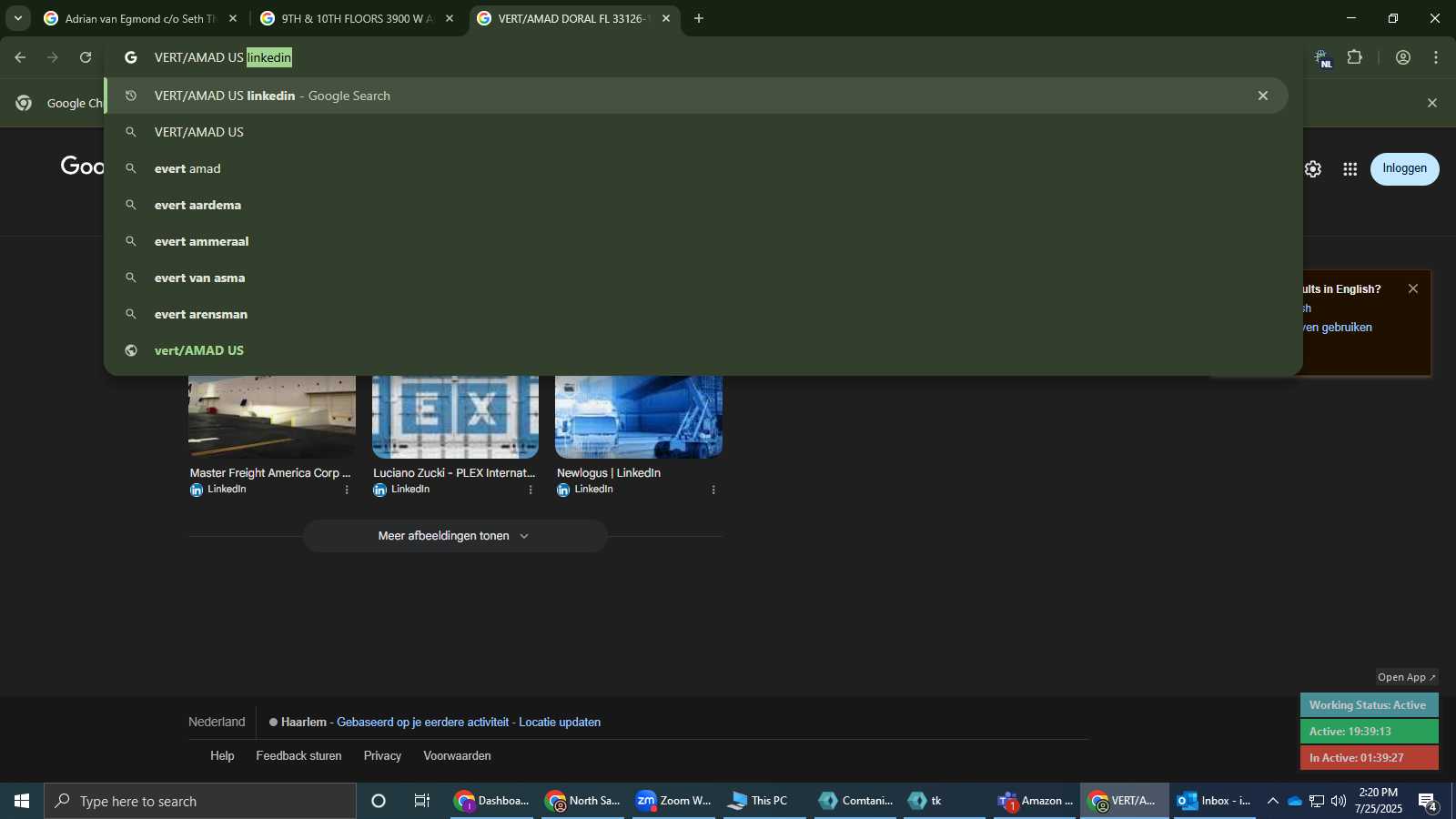Click the Working Status: Active bar
1456x819 pixels.
point(1369,705)
